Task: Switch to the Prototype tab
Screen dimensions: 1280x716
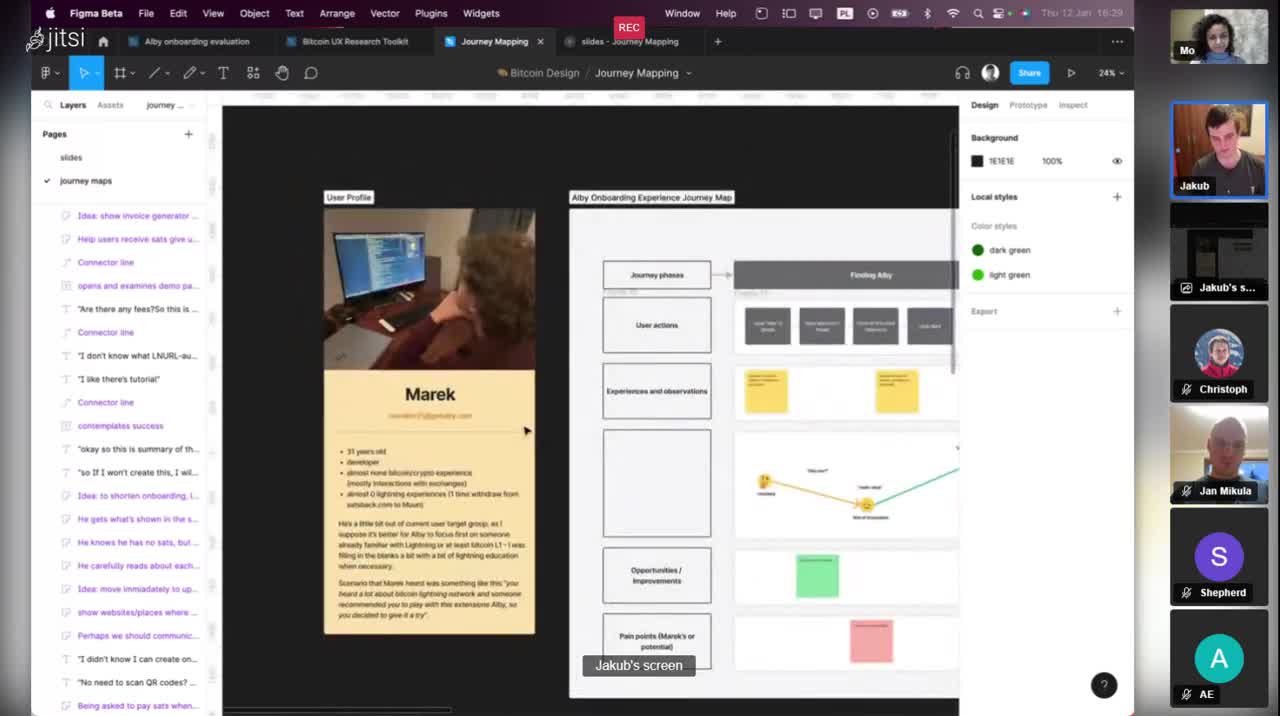Action: (x=1028, y=105)
